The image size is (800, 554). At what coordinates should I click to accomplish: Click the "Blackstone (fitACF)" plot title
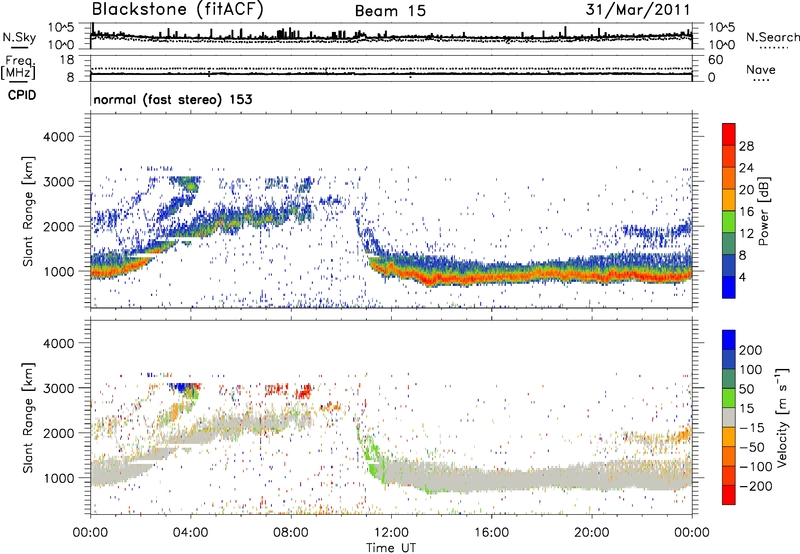point(177,10)
